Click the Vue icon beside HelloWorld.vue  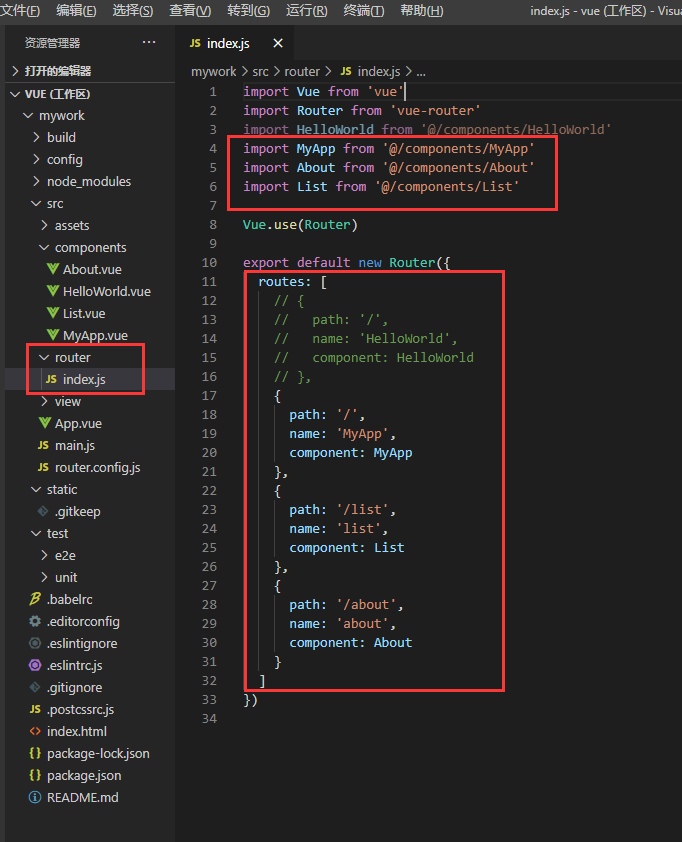(x=53, y=291)
